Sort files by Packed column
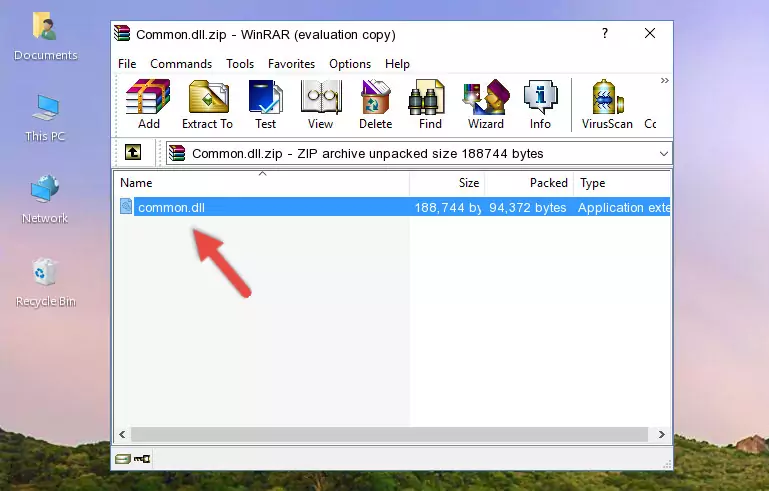769x491 pixels. tap(529, 183)
